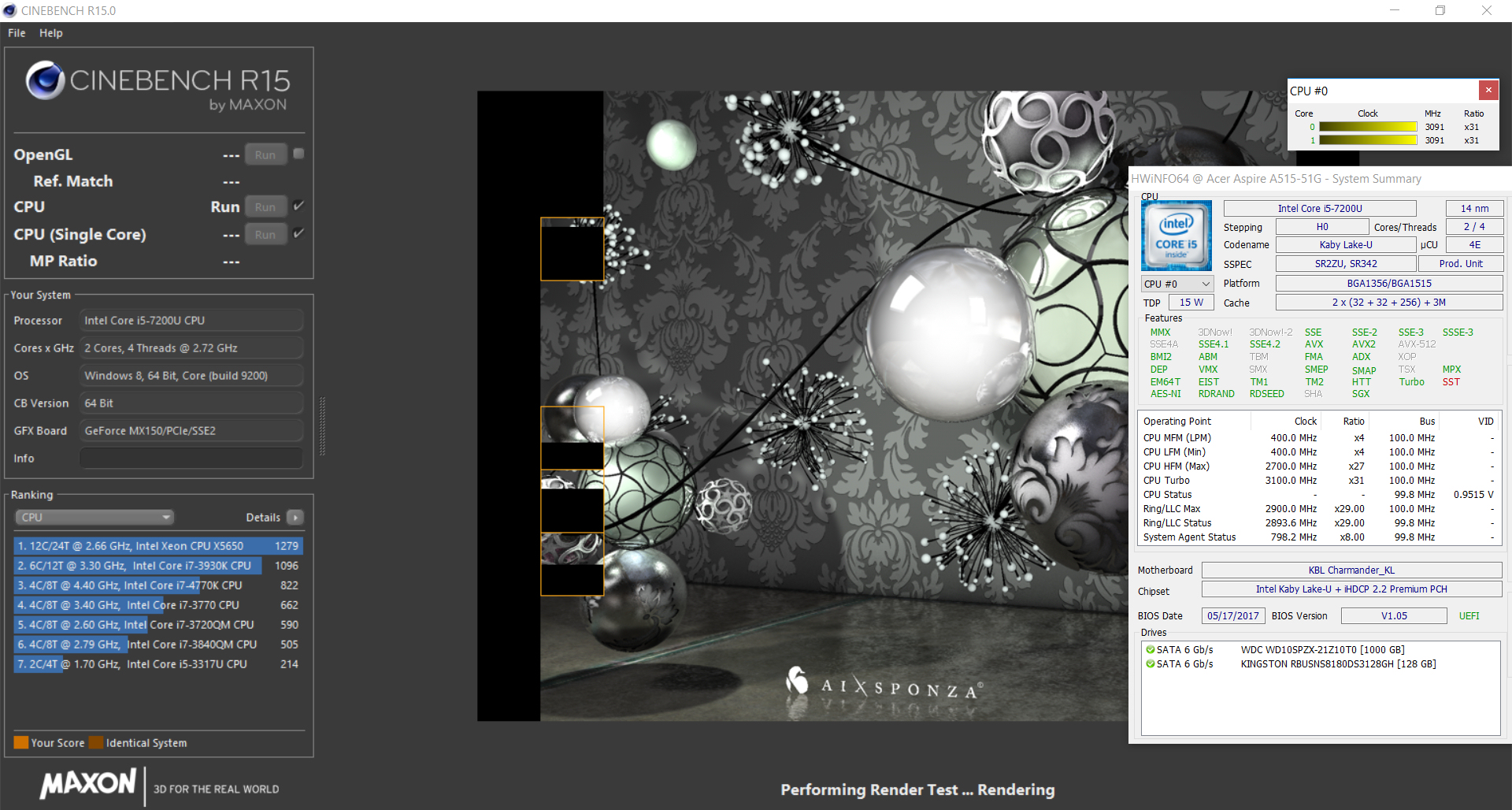Click the CB Version field

191,403
